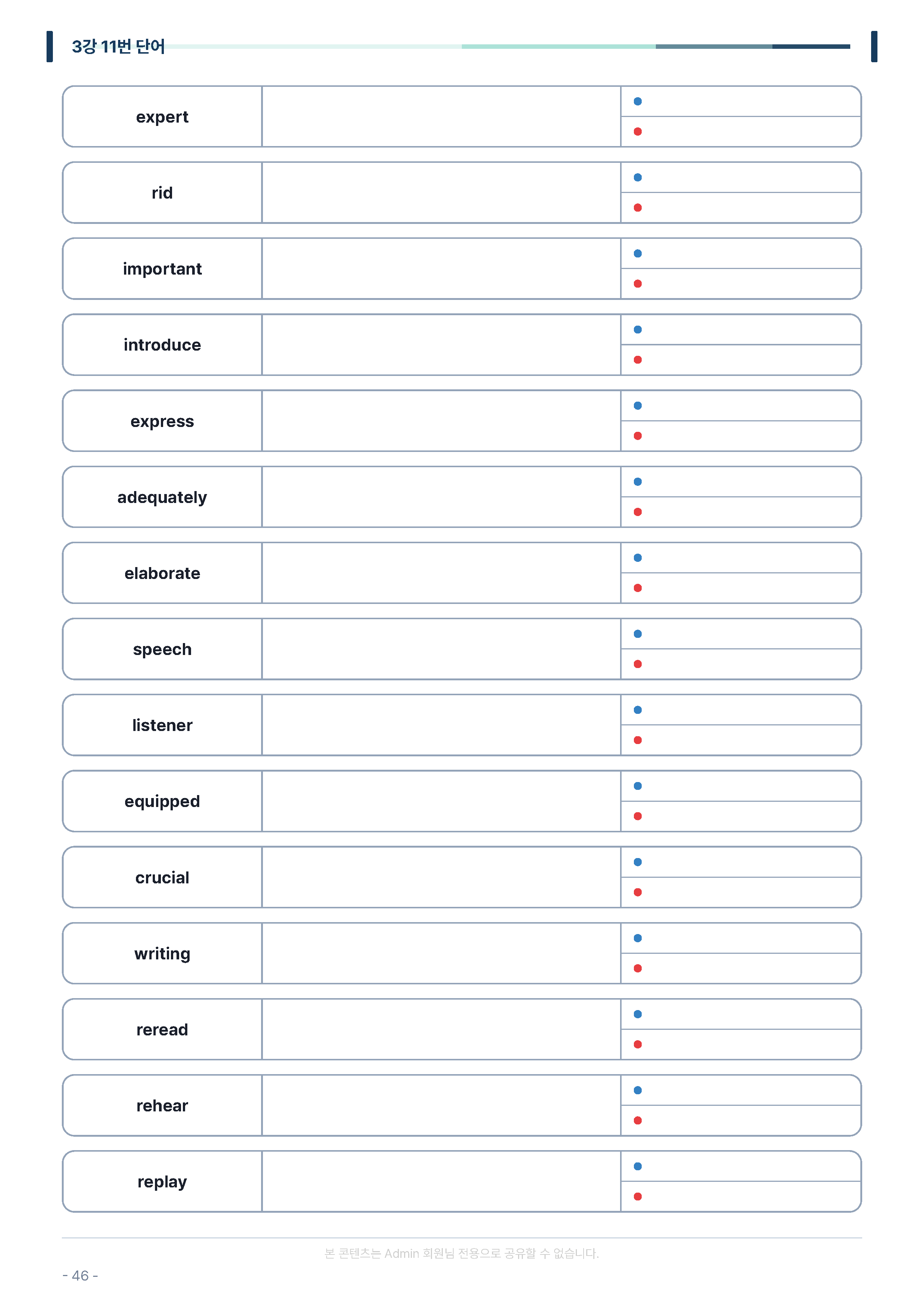This screenshot has height=1307, width=924.
Task: Click the empty middle cell beside reread
Action: [x=441, y=1029]
